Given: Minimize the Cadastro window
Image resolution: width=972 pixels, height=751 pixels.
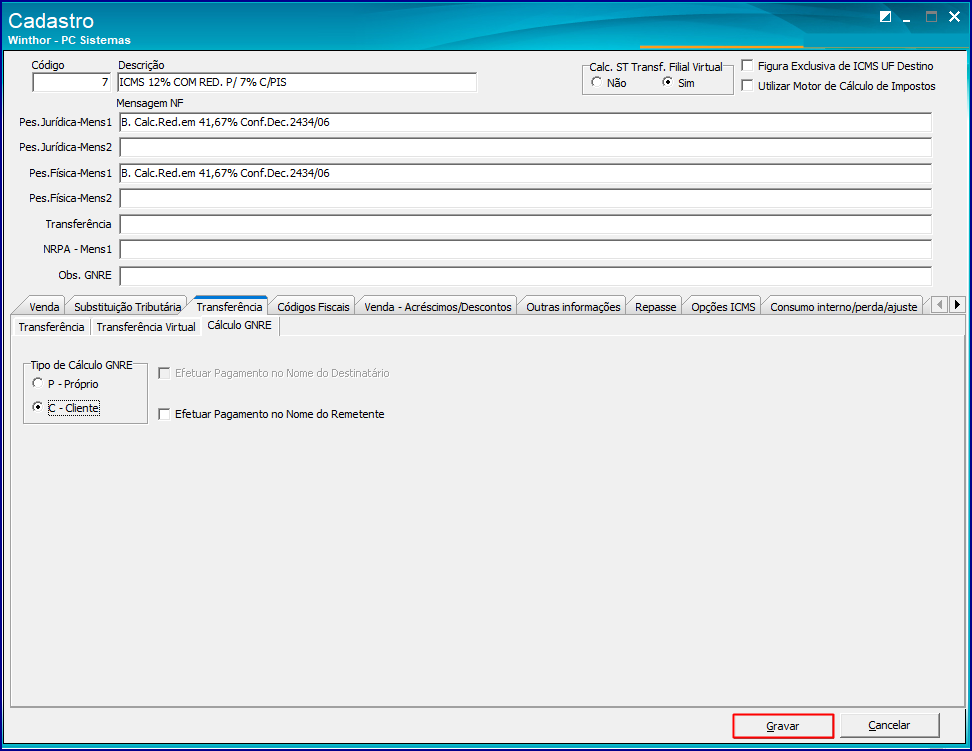Looking at the screenshot, I should click(907, 18).
